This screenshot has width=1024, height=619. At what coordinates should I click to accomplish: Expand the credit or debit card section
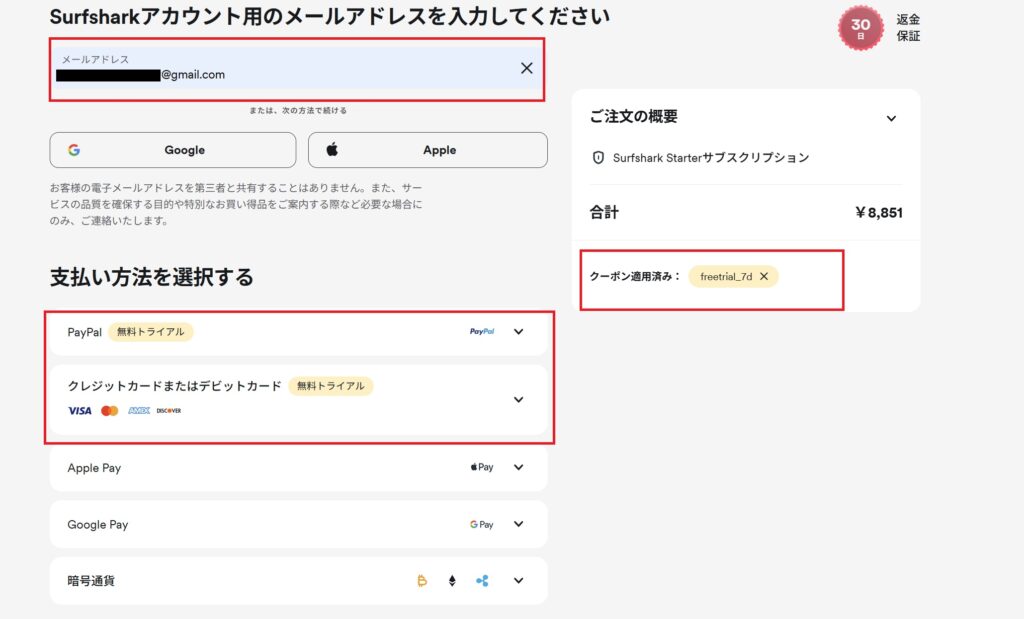519,399
